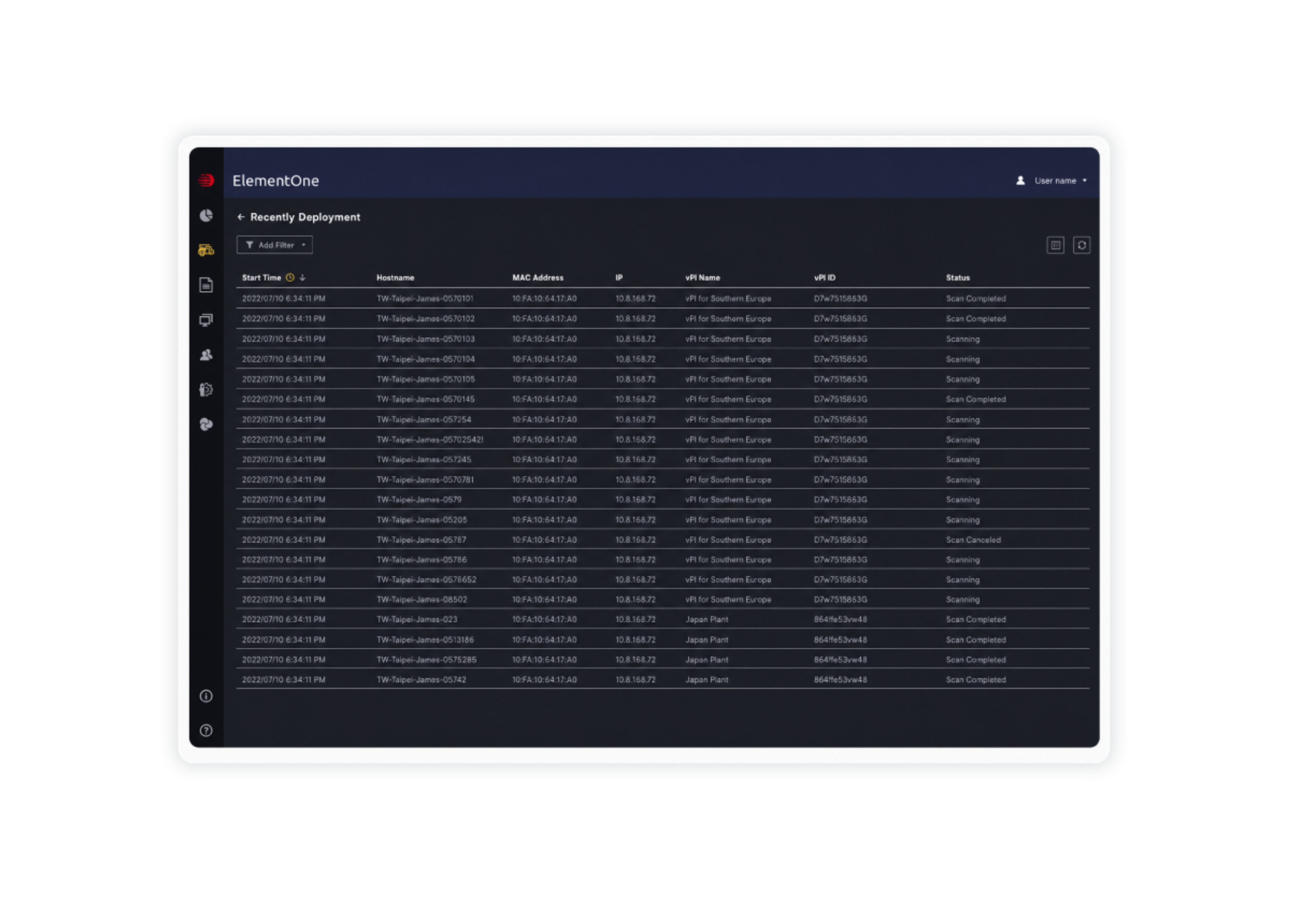Select hostname TW-Taipei-James-05205
The image size is (1290, 924).
[x=422, y=520]
